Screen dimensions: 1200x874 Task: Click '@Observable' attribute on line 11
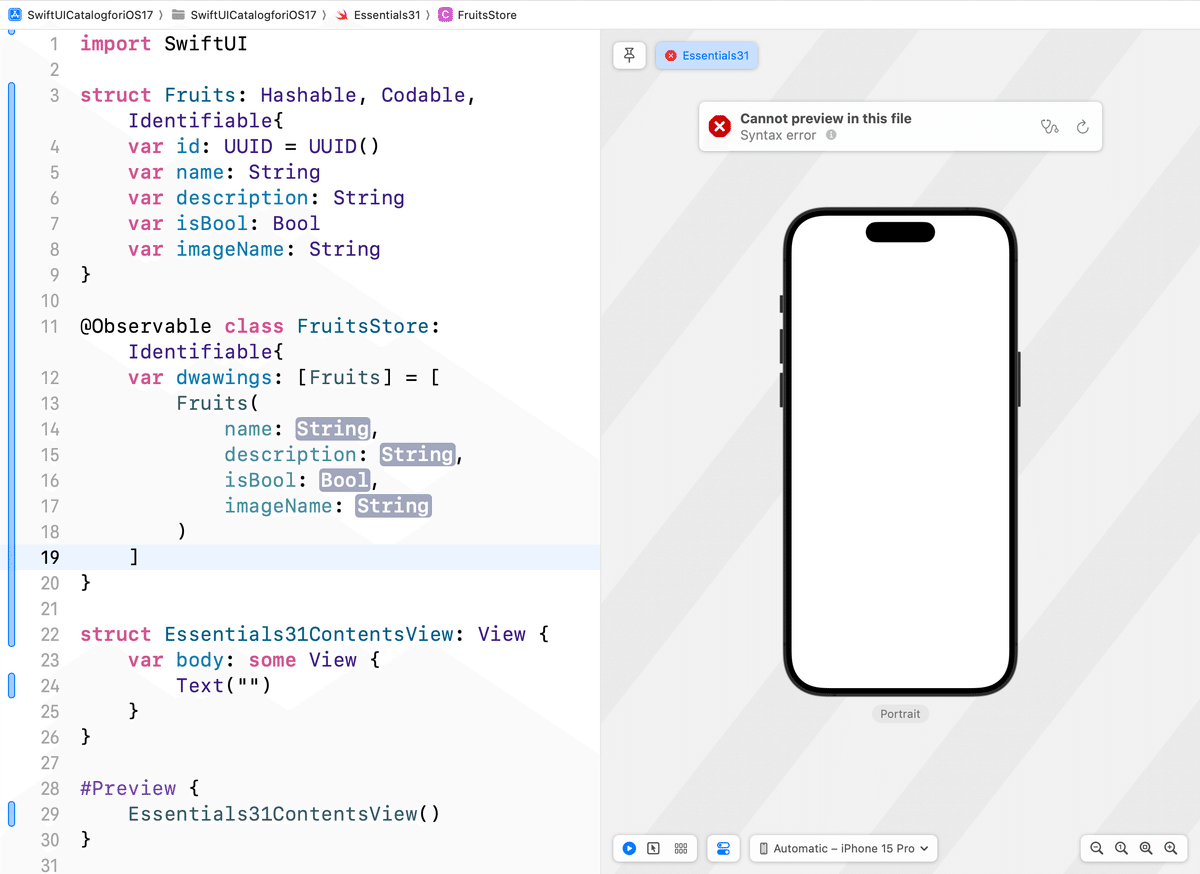[x=146, y=326]
